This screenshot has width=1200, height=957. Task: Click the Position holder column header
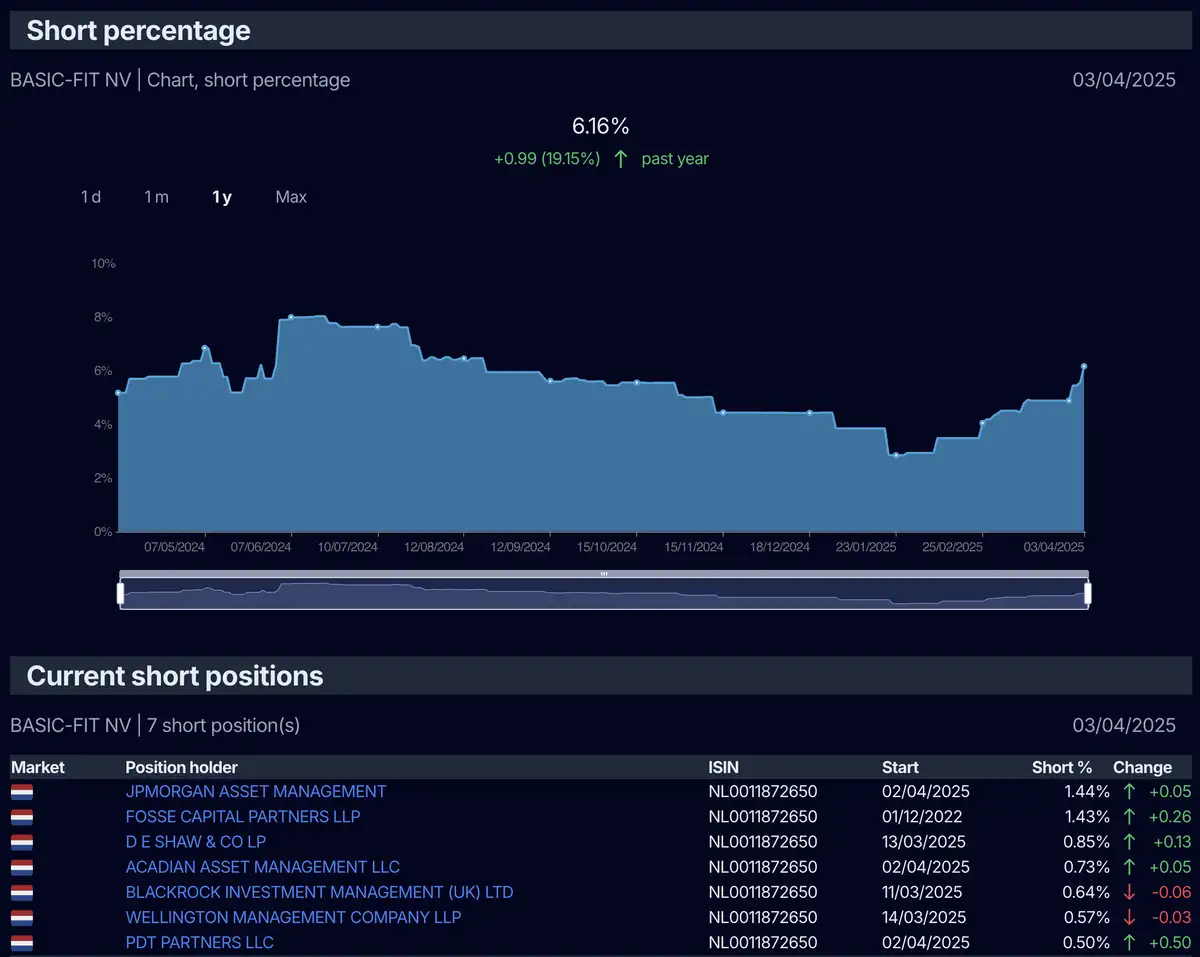tap(182, 767)
